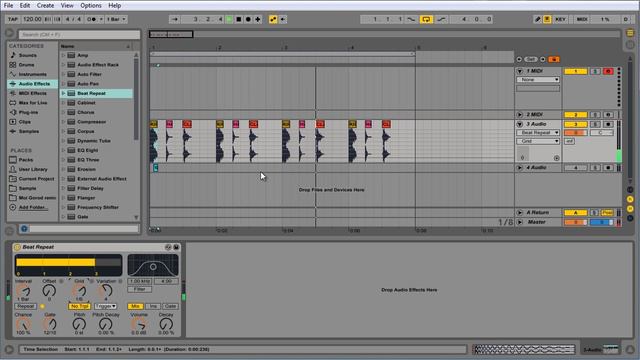Open the File menu

pyautogui.click(x=9, y=5)
